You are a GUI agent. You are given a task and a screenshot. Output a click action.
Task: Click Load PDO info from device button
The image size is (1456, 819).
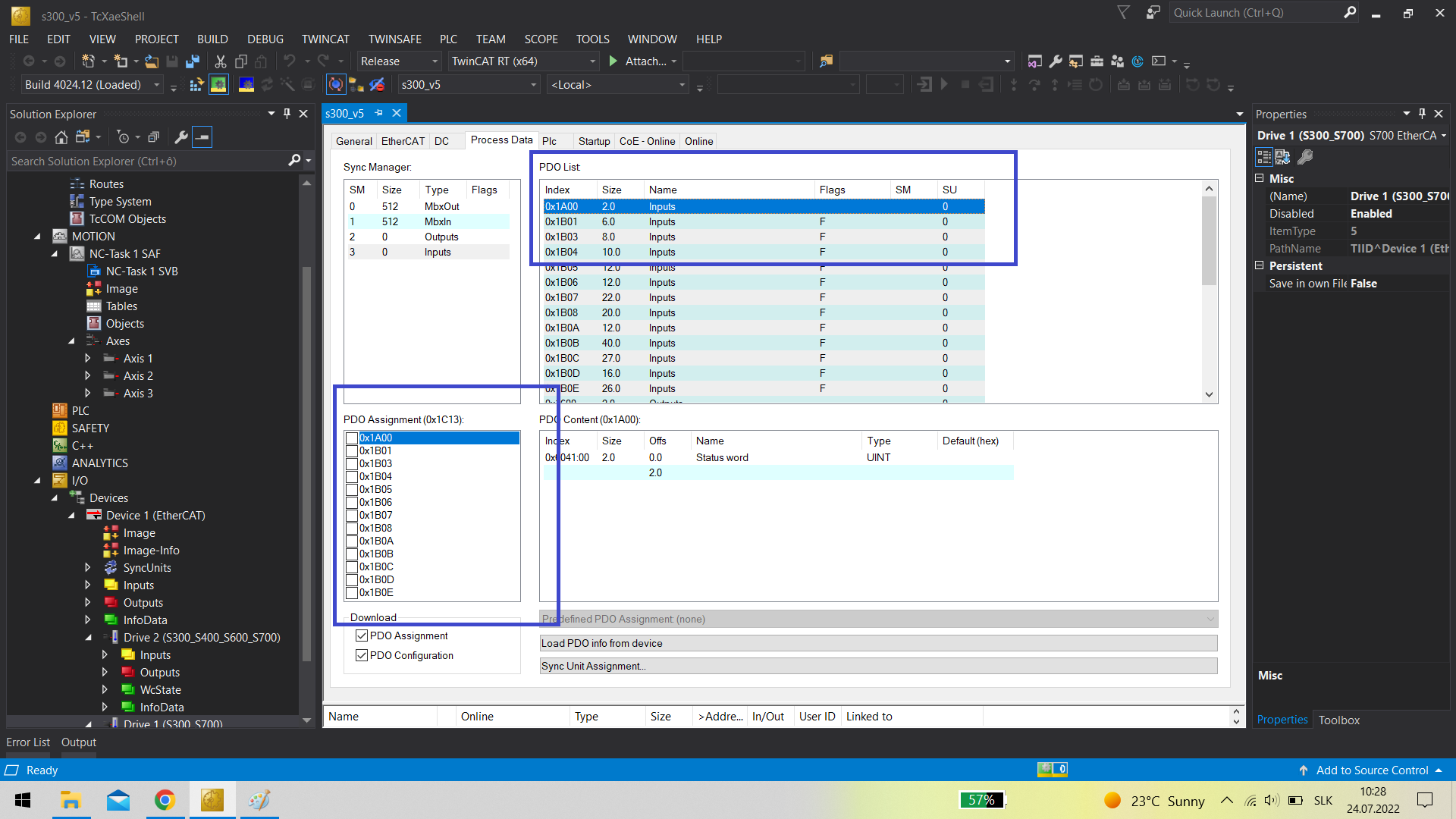(878, 643)
